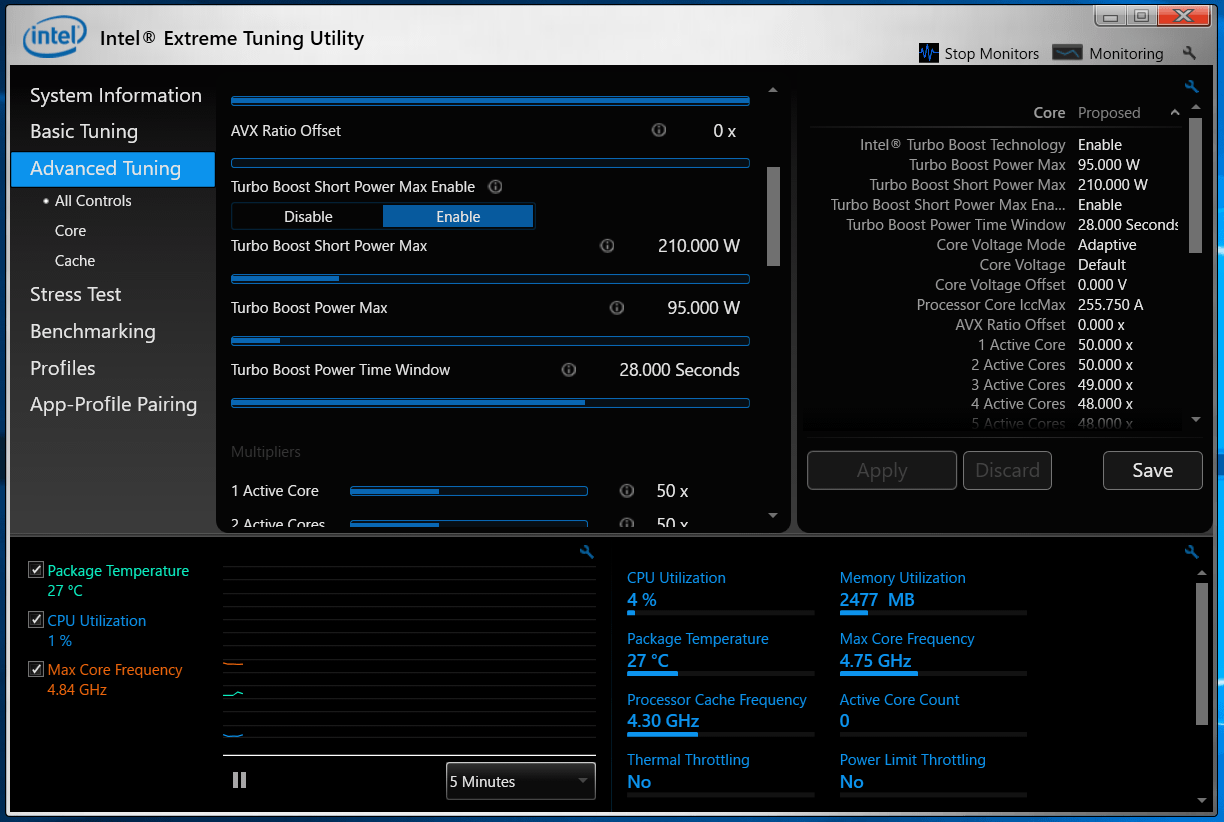Image resolution: width=1224 pixels, height=822 pixels.
Task: Open settings wrench in title bar
Action: [x=1189, y=53]
